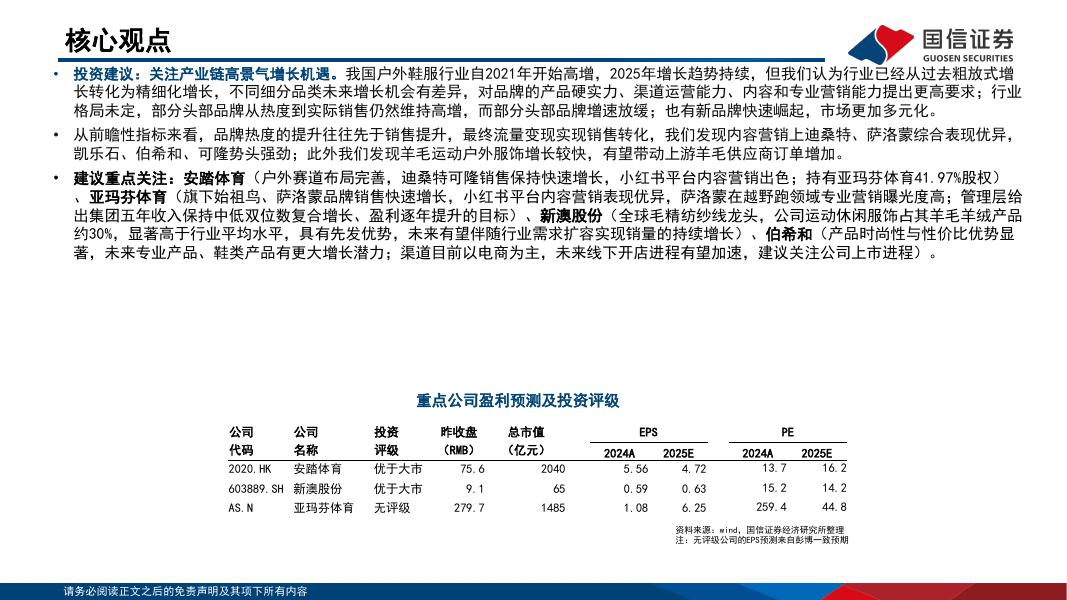Click closing price 279.7
The height and width of the screenshot is (600, 1067).
point(470,508)
